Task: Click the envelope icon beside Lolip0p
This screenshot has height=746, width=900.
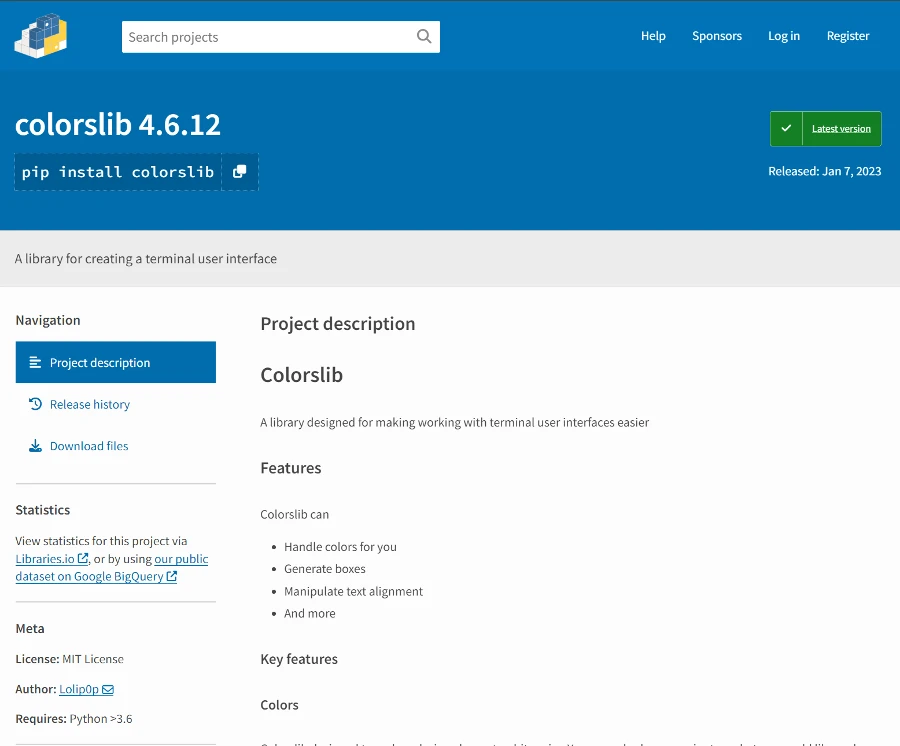Action: click(x=108, y=689)
